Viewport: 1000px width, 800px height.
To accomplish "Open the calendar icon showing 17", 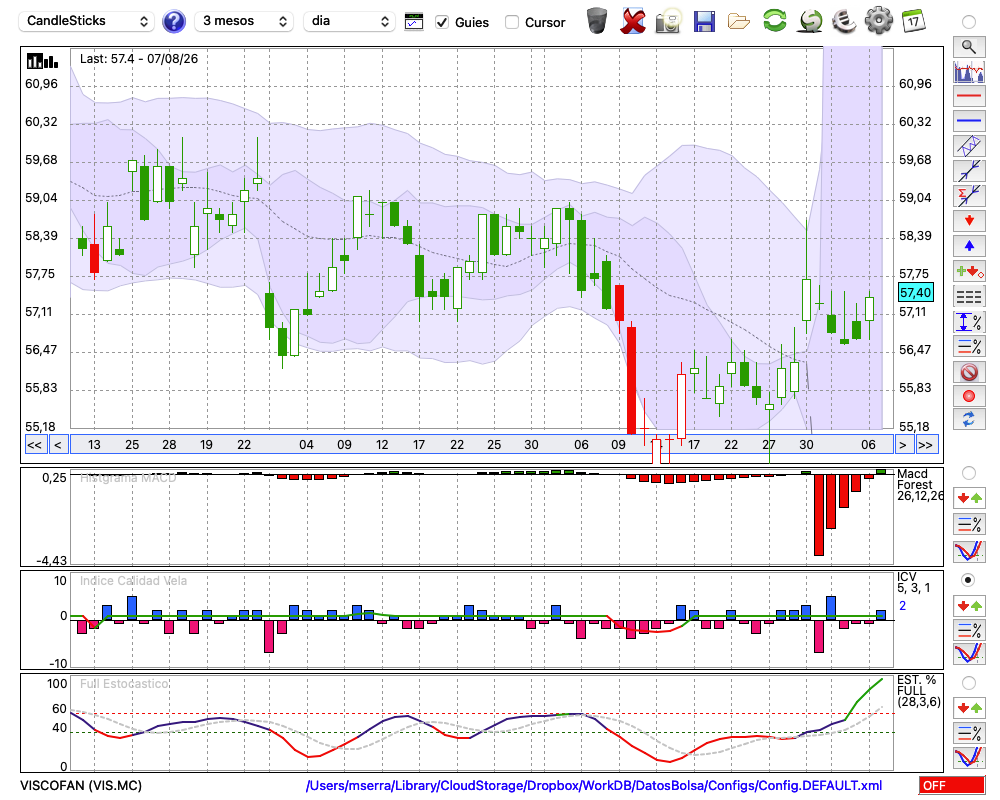I will tap(913, 21).
